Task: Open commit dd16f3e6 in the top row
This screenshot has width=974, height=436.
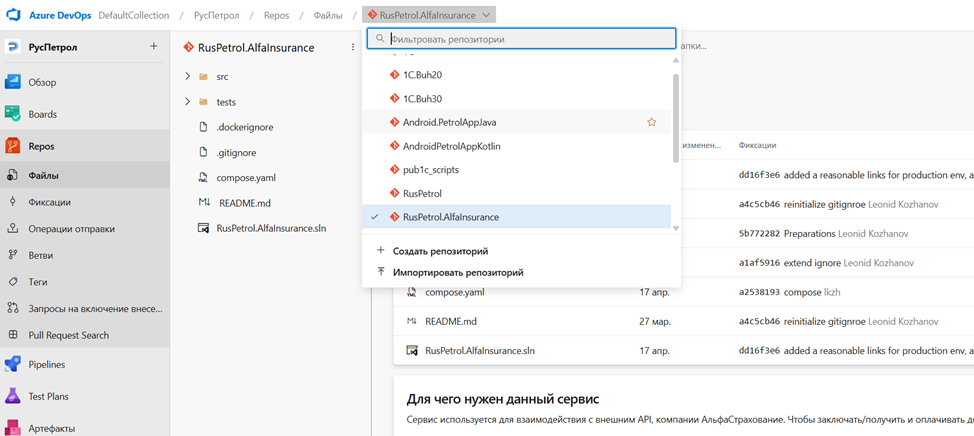Action: click(x=759, y=176)
